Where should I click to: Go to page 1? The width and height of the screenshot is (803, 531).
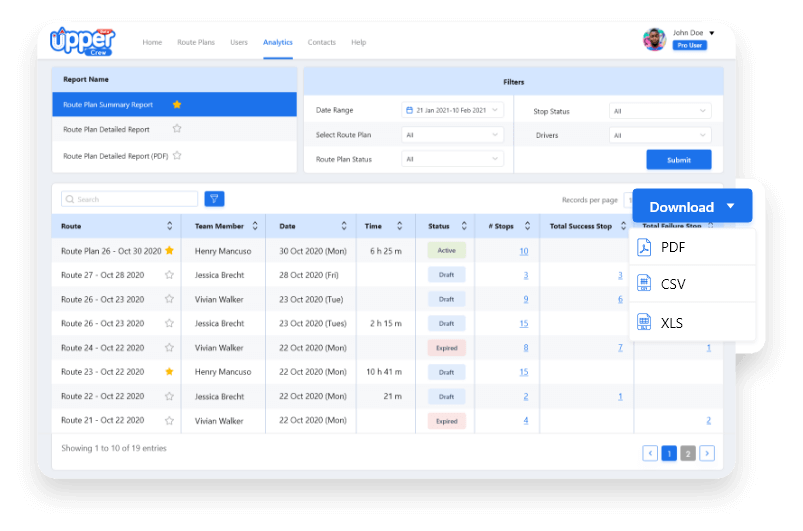pyautogui.click(x=669, y=453)
